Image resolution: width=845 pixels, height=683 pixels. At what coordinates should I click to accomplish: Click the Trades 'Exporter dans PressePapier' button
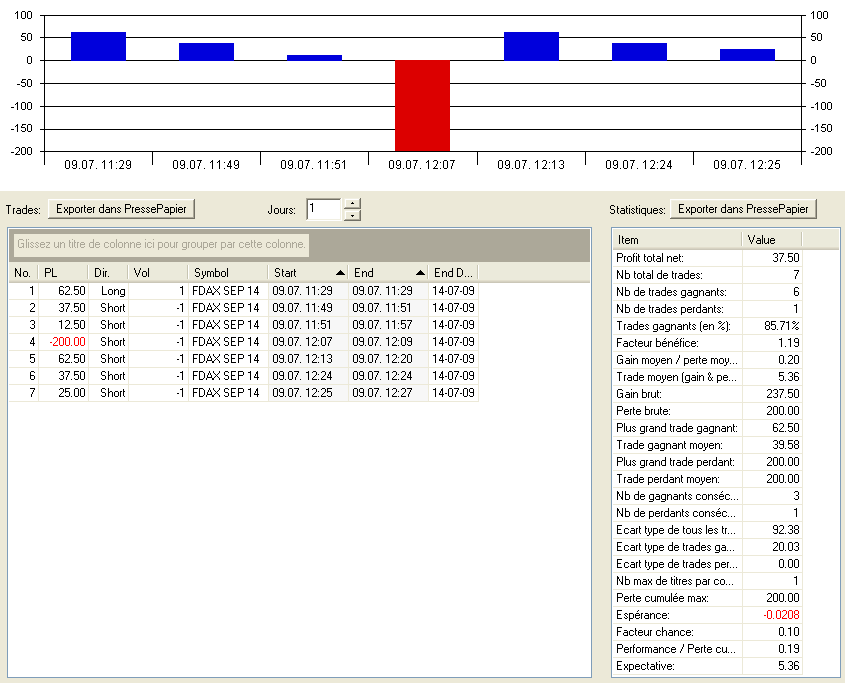coord(122,209)
